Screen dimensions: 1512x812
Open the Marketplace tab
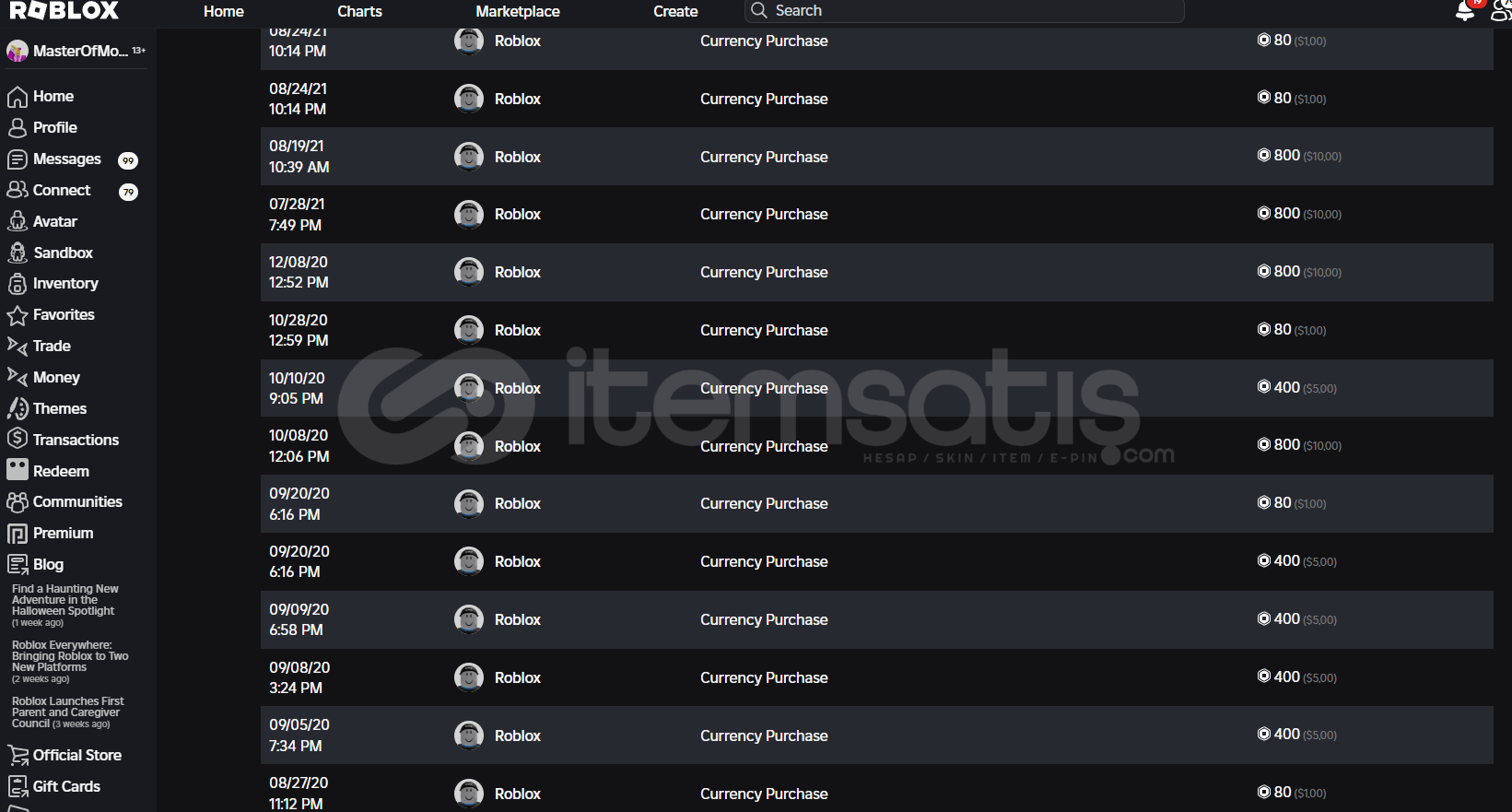coord(518,11)
